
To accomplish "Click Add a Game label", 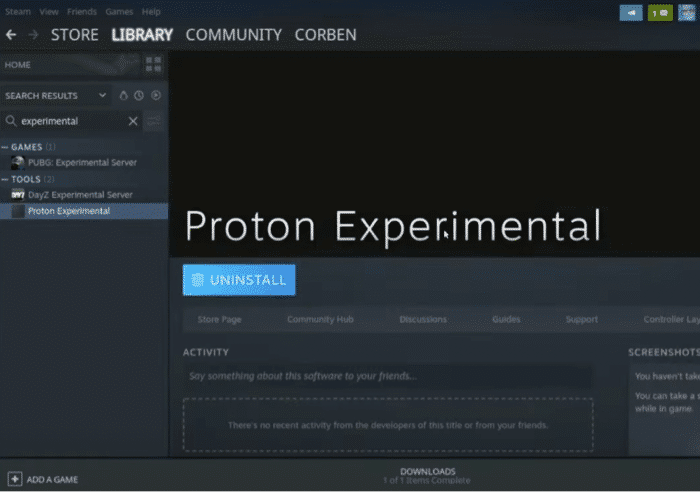I will 52,479.
